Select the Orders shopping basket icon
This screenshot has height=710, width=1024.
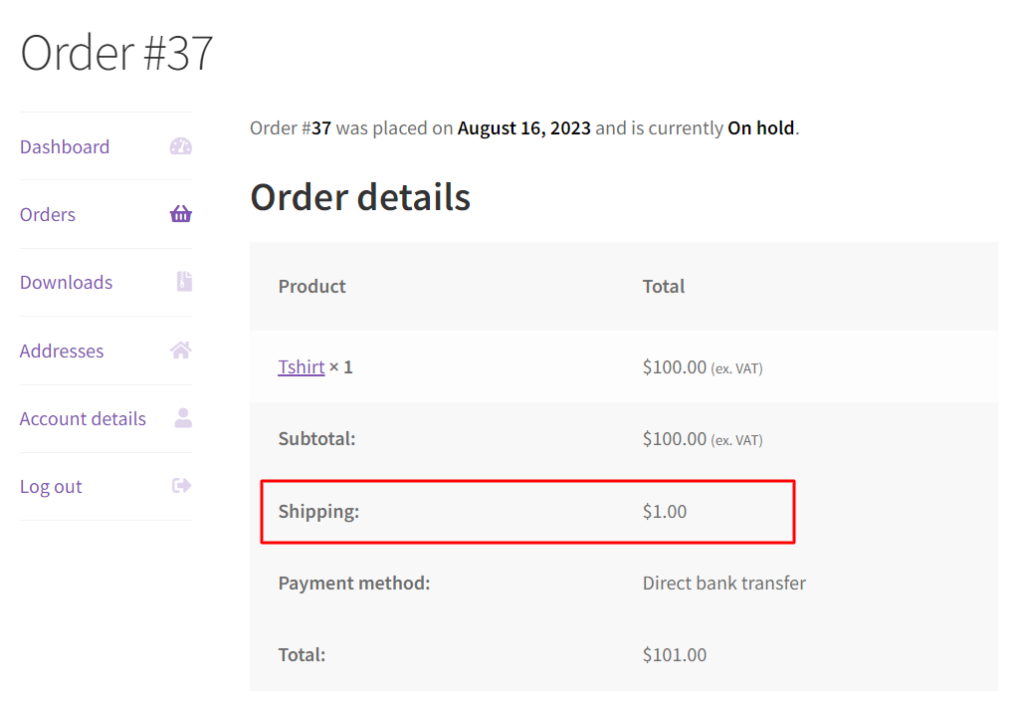click(180, 214)
